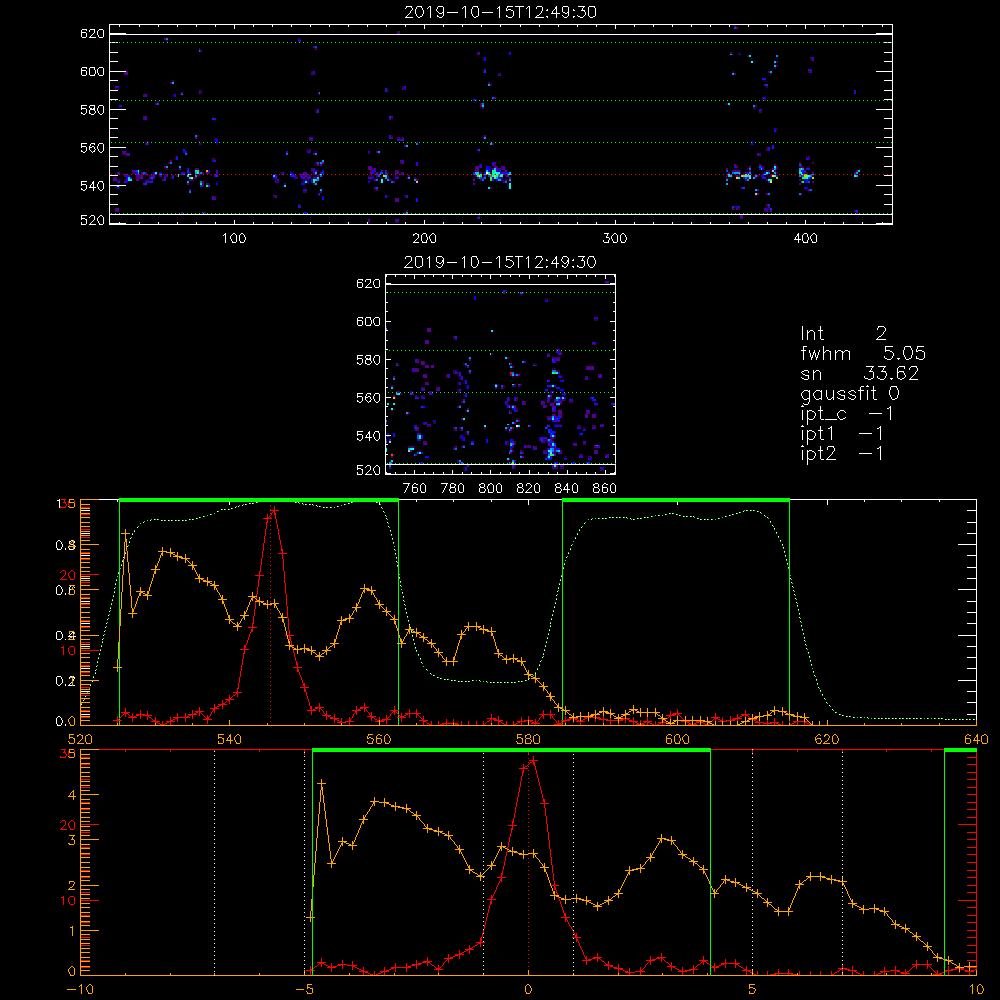Select the 'fwhm 5.05' readout text
This screenshot has height=1000, width=1000.
click(863, 353)
